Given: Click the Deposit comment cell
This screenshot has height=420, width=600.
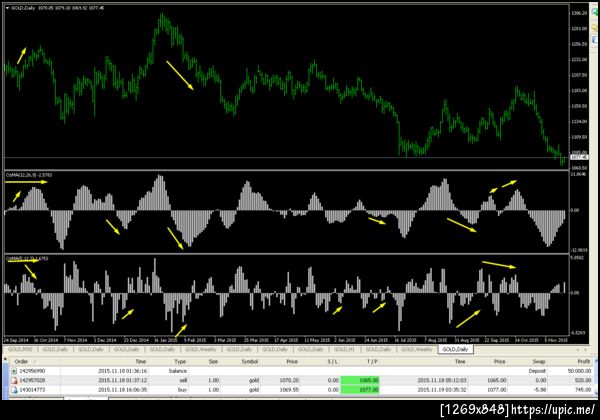Looking at the screenshot, I should click(x=537, y=371).
